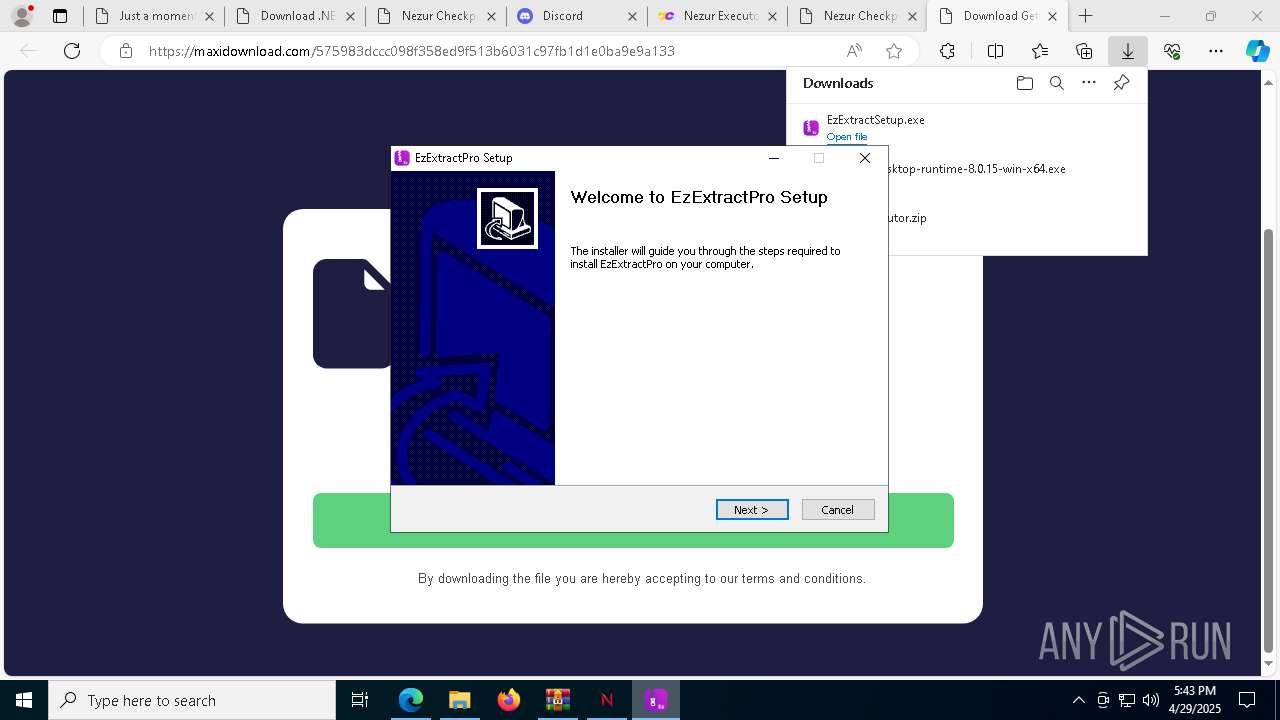Open Windows Start menu
This screenshot has width=1280, height=720.
[x=24, y=700]
